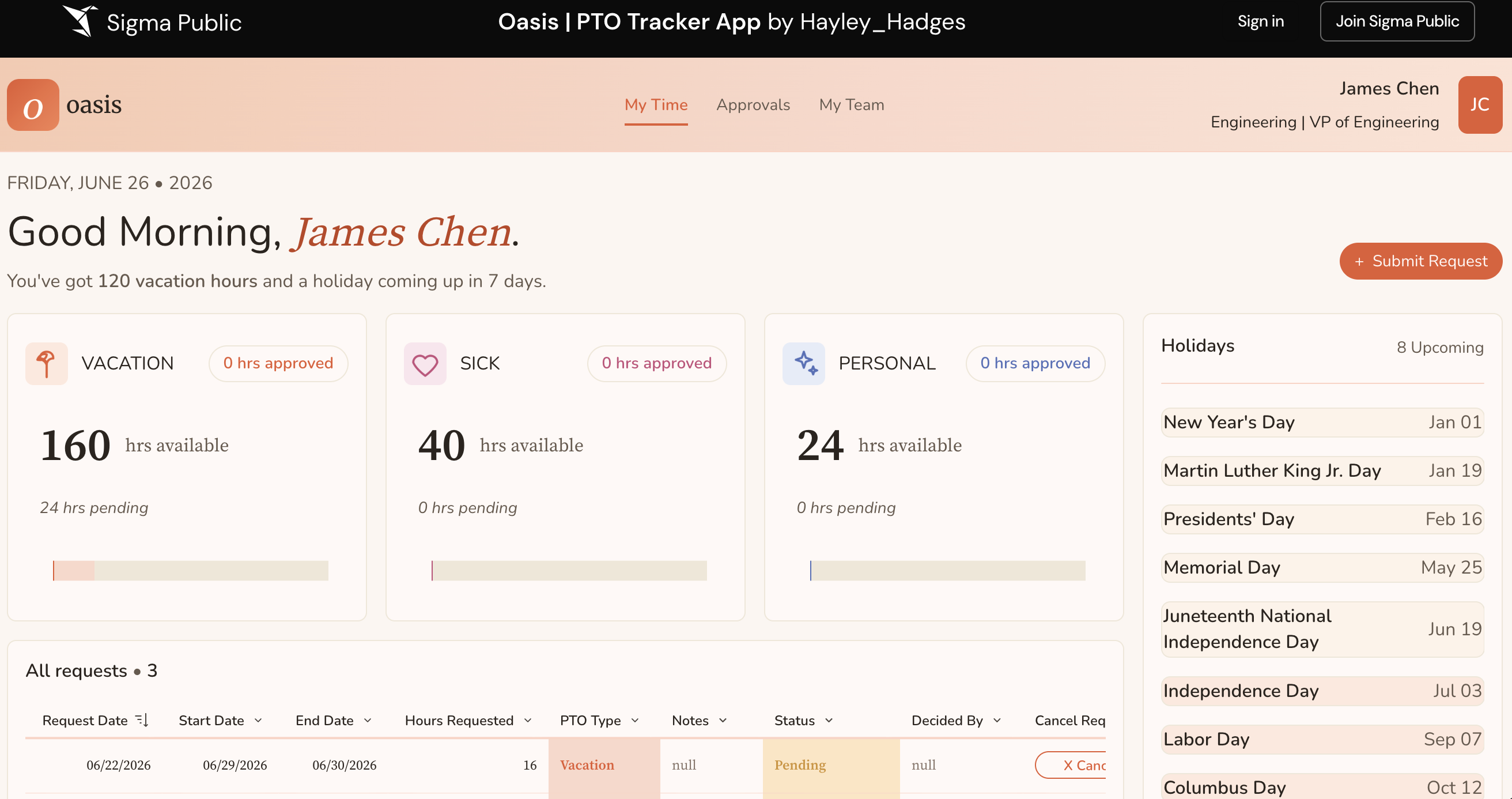The width and height of the screenshot is (1512, 799).
Task: Toggle the Request Date sort icon
Action: click(142, 720)
